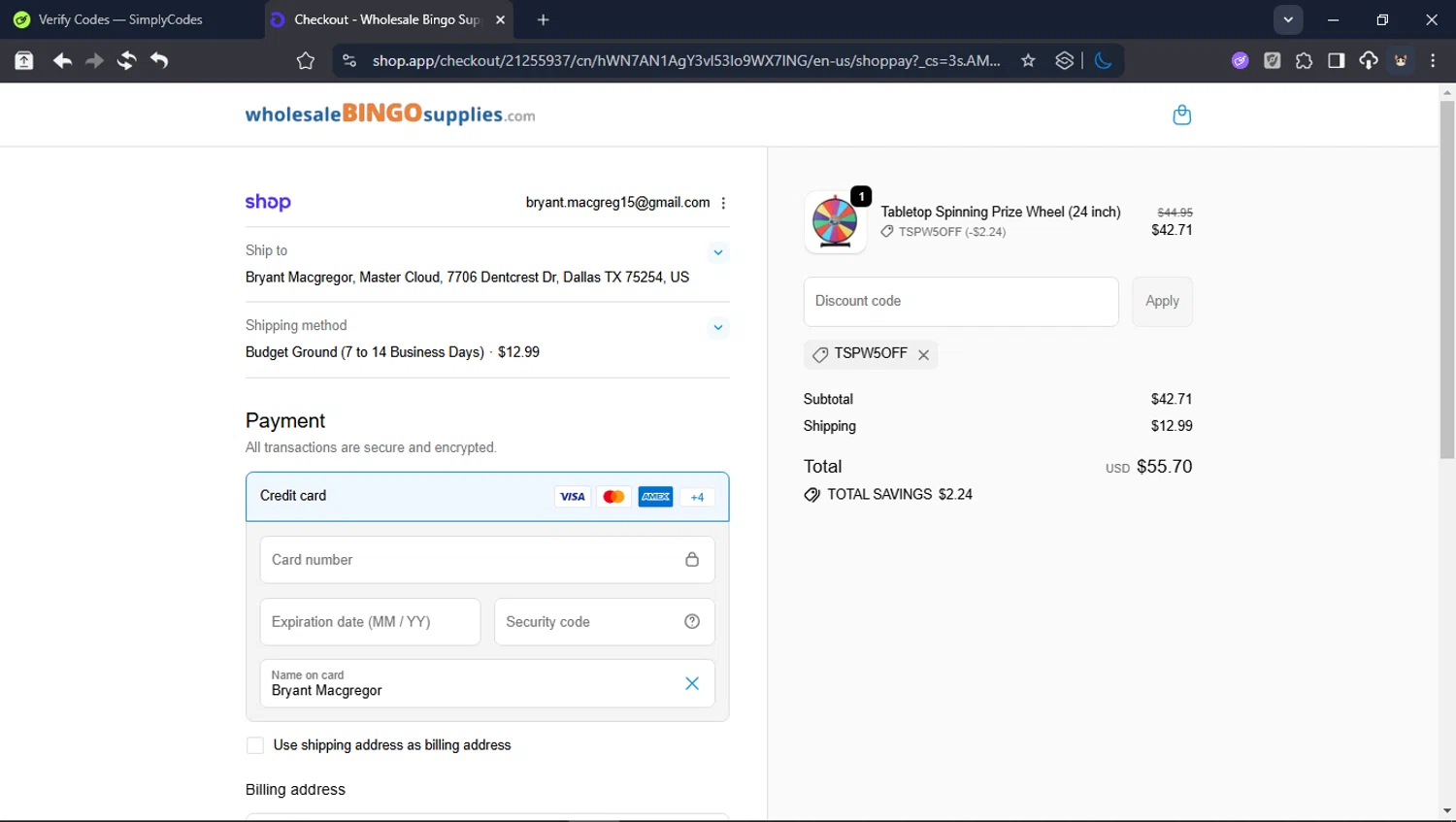The height and width of the screenshot is (822, 1456).
Task: Click the square extension icon beside purple one
Action: (1272, 60)
